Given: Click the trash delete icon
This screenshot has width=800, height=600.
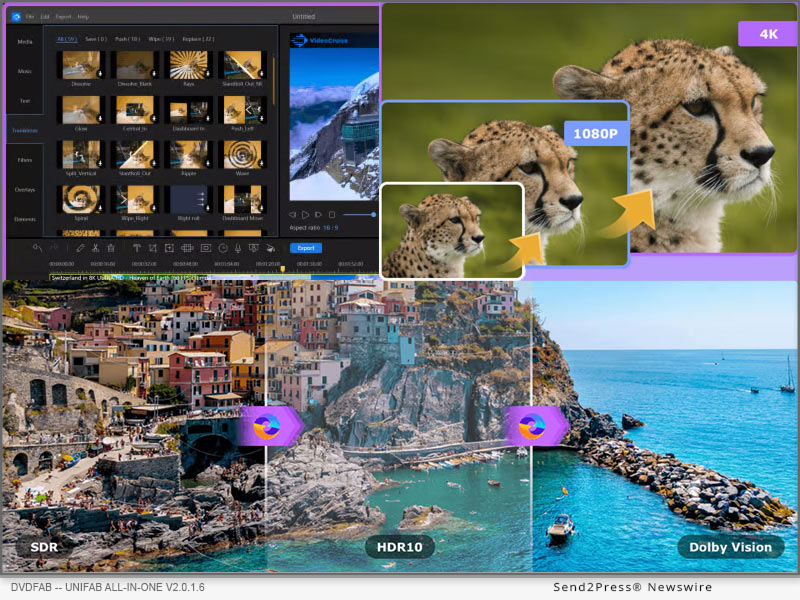Looking at the screenshot, I should [x=109, y=248].
